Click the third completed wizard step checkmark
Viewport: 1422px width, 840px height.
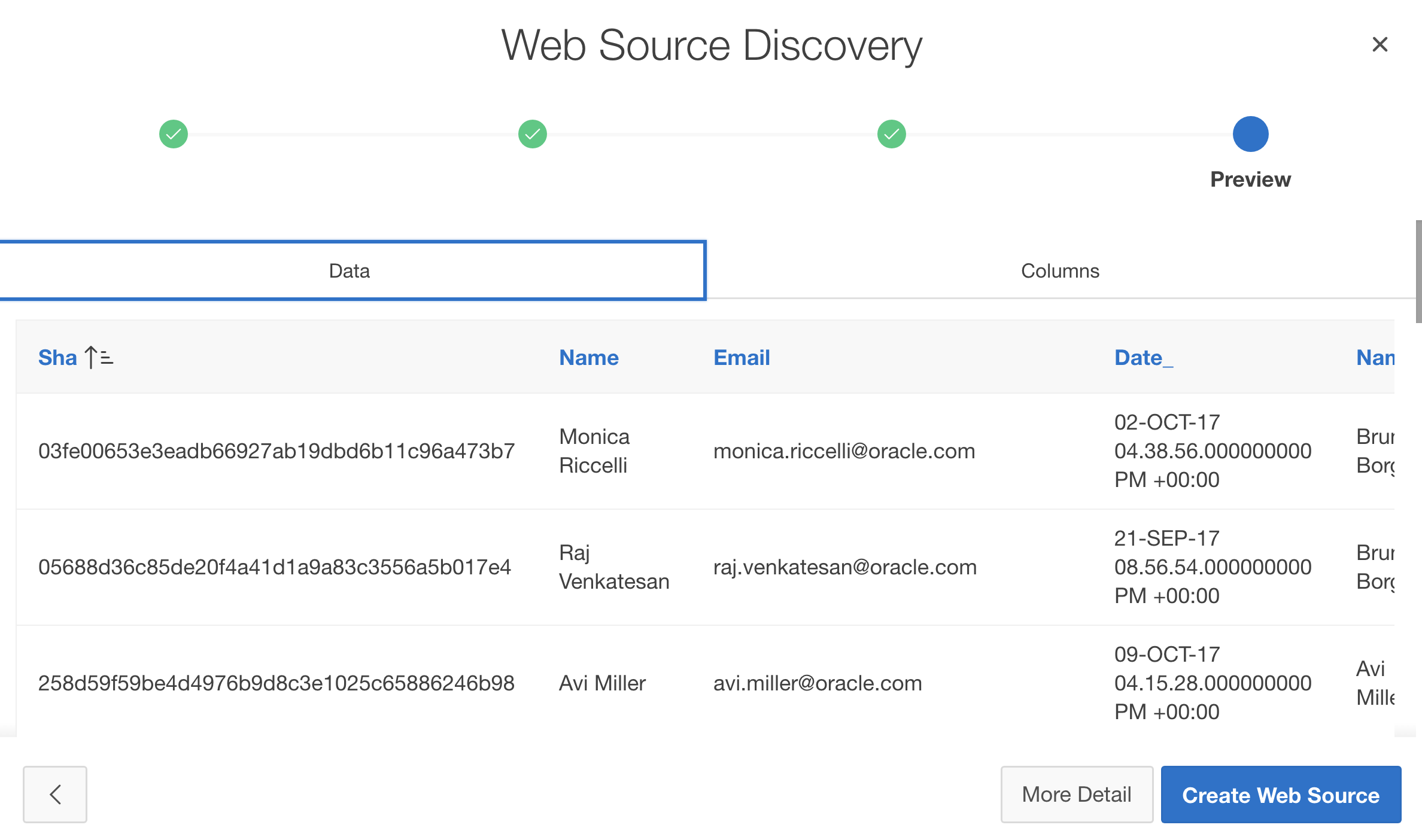tap(891, 134)
